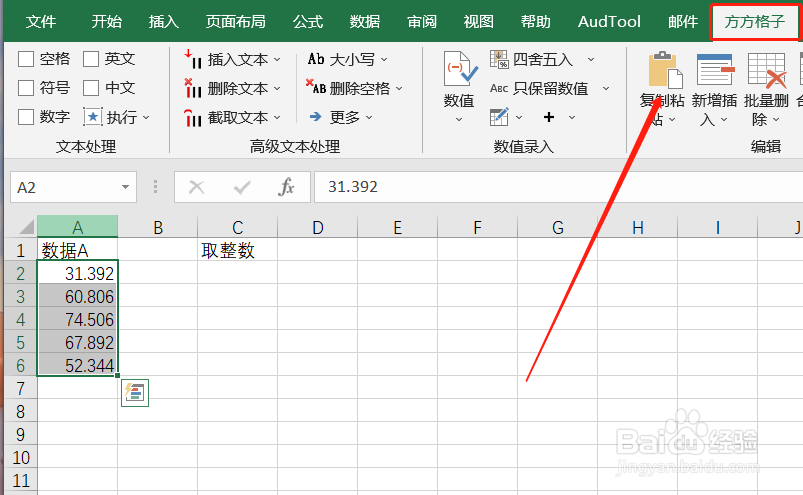
Task: Expand the 执行 dropdown arrow
Action: 146,118
